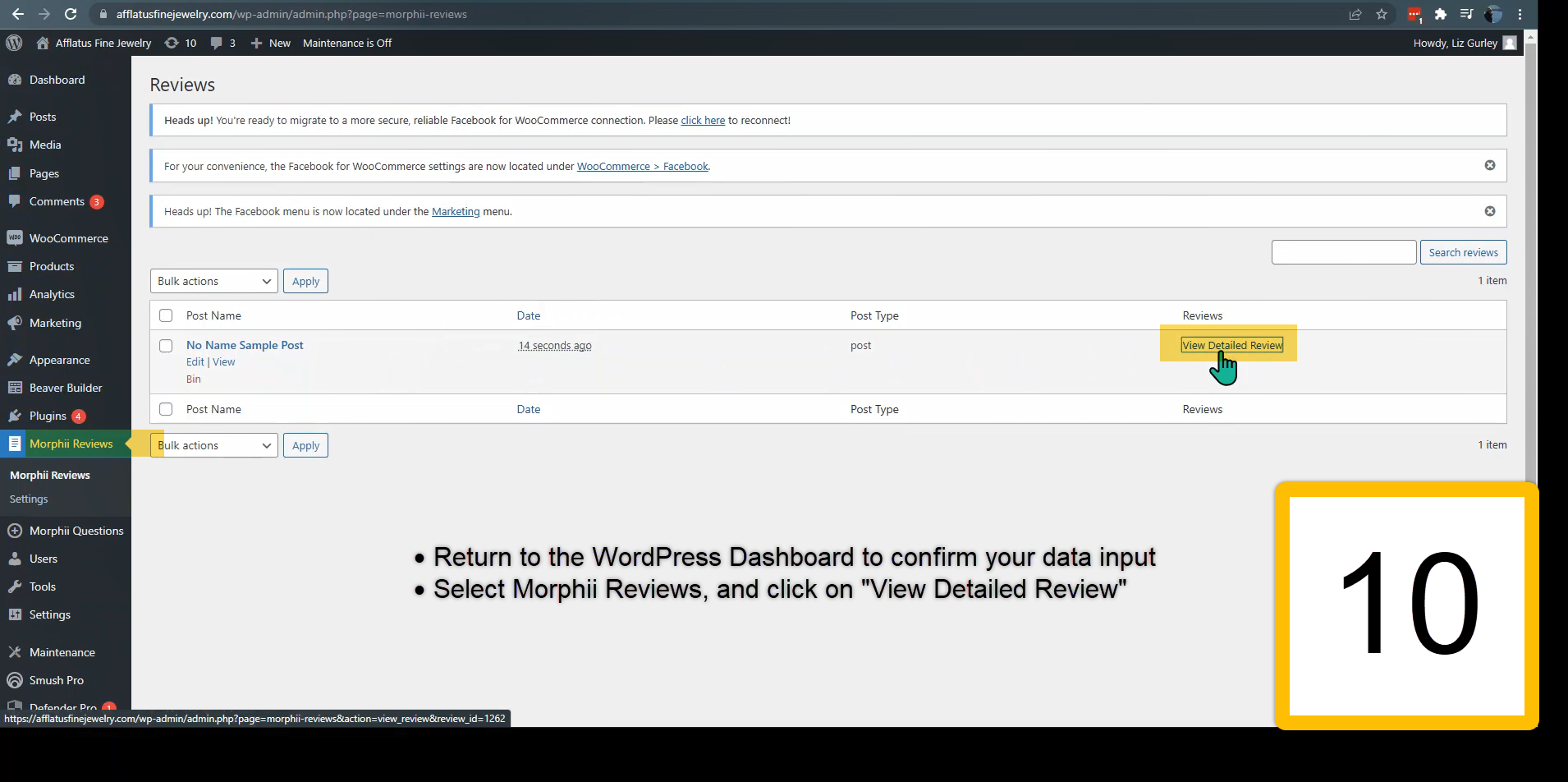
Task: Click the Morphii Questions sidebar icon
Action: pos(15,531)
